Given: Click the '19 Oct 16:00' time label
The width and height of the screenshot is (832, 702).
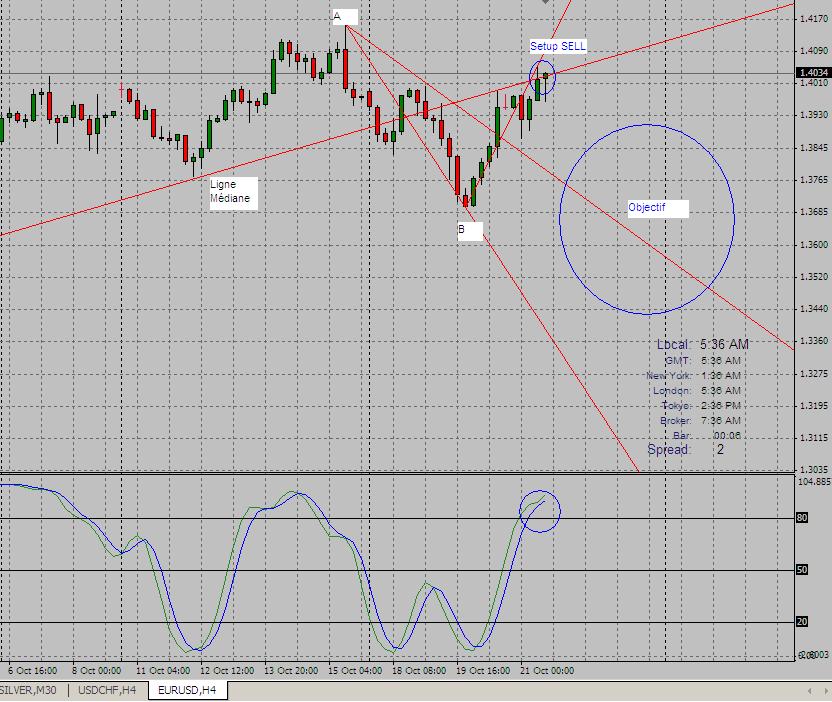Looking at the screenshot, I should [x=483, y=671].
